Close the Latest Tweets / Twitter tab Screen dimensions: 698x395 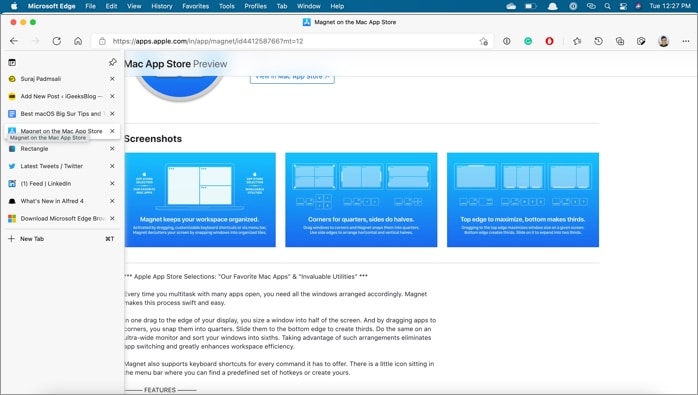tap(112, 166)
